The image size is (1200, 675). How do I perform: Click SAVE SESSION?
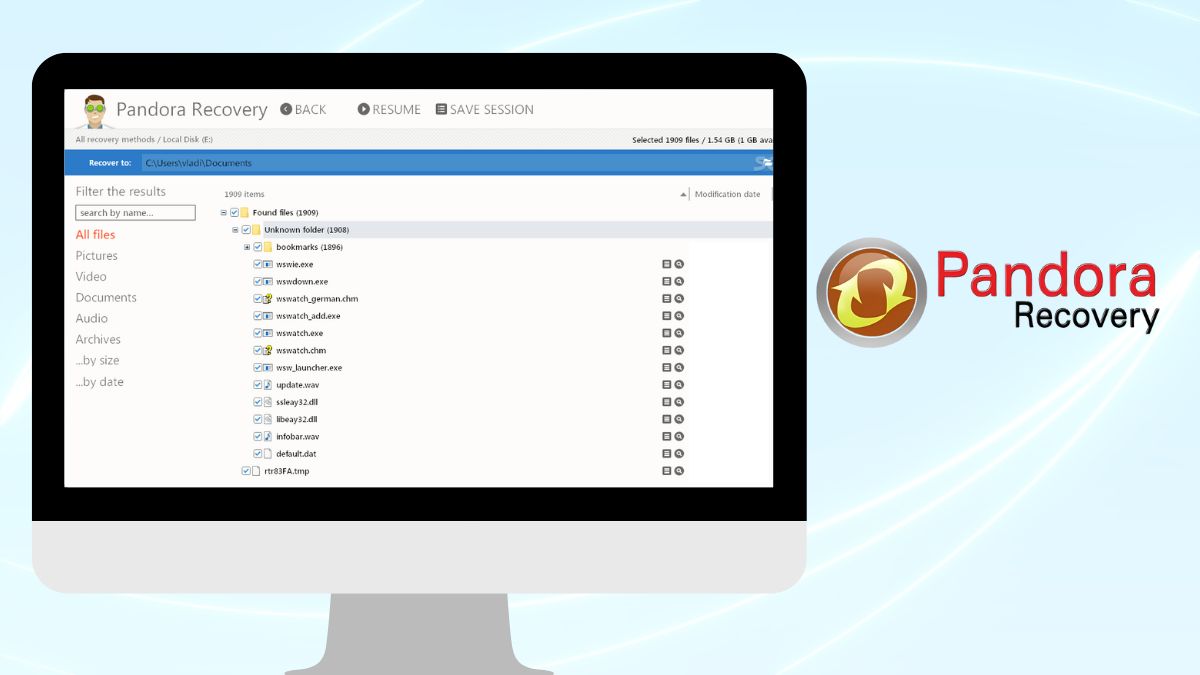click(484, 109)
